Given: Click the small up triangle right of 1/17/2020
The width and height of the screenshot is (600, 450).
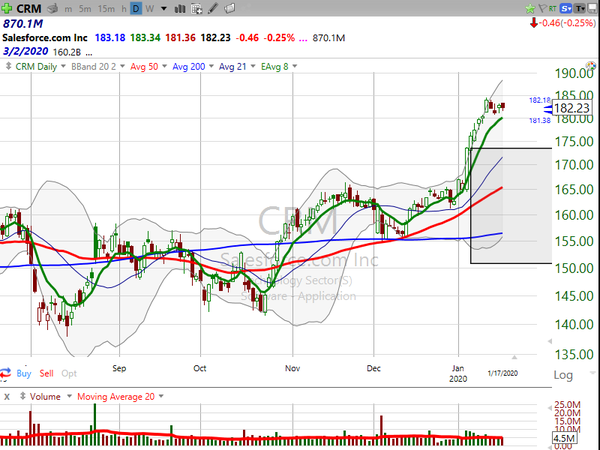Looking at the screenshot, I should (514, 357).
